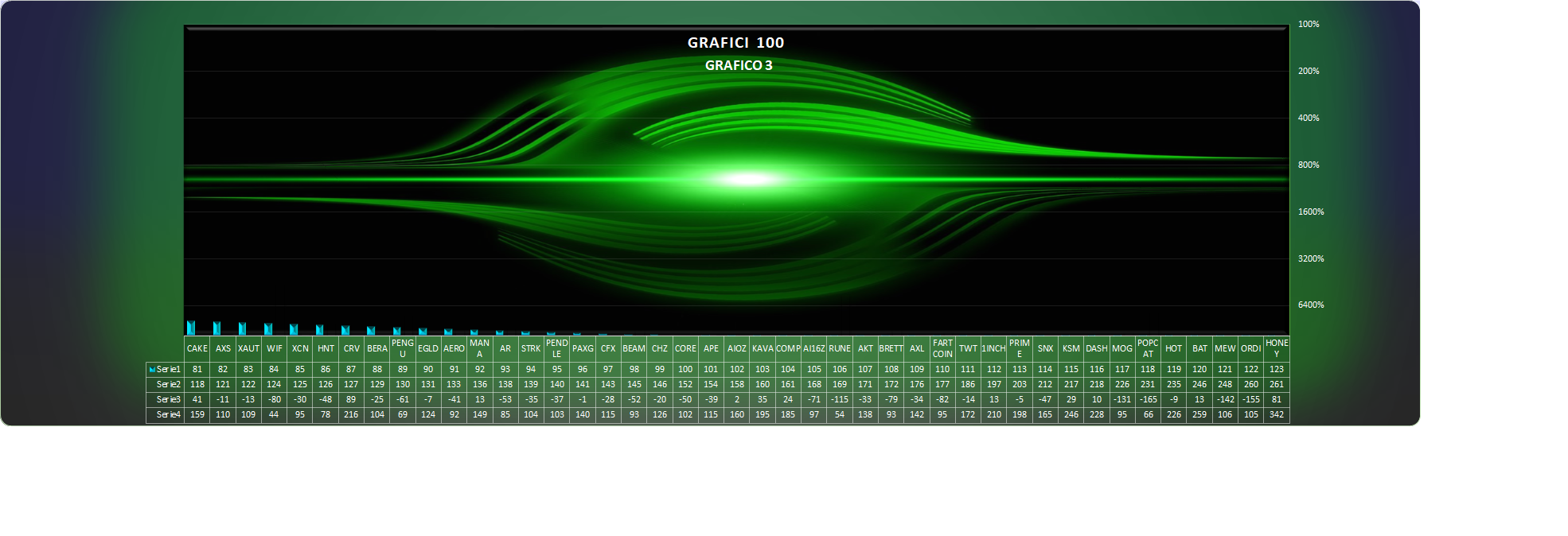The height and width of the screenshot is (536, 1568).
Task: Select the FART COIN column header
Action: pos(942,349)
